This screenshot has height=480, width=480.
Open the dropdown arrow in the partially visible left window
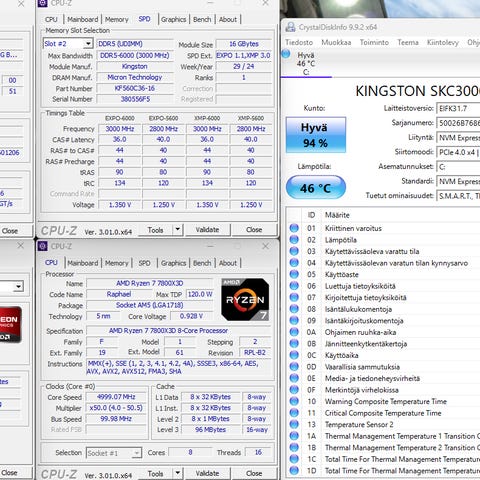click(19, 286)
